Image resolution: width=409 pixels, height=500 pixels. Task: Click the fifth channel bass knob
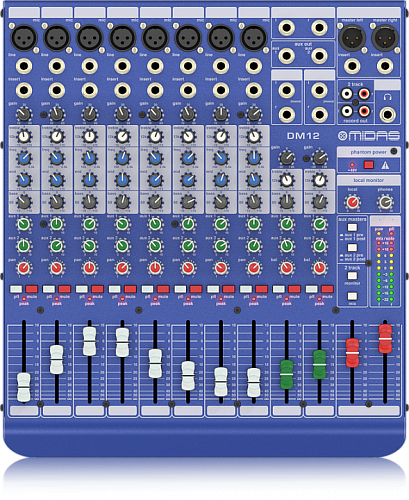[x=155, y=202]
